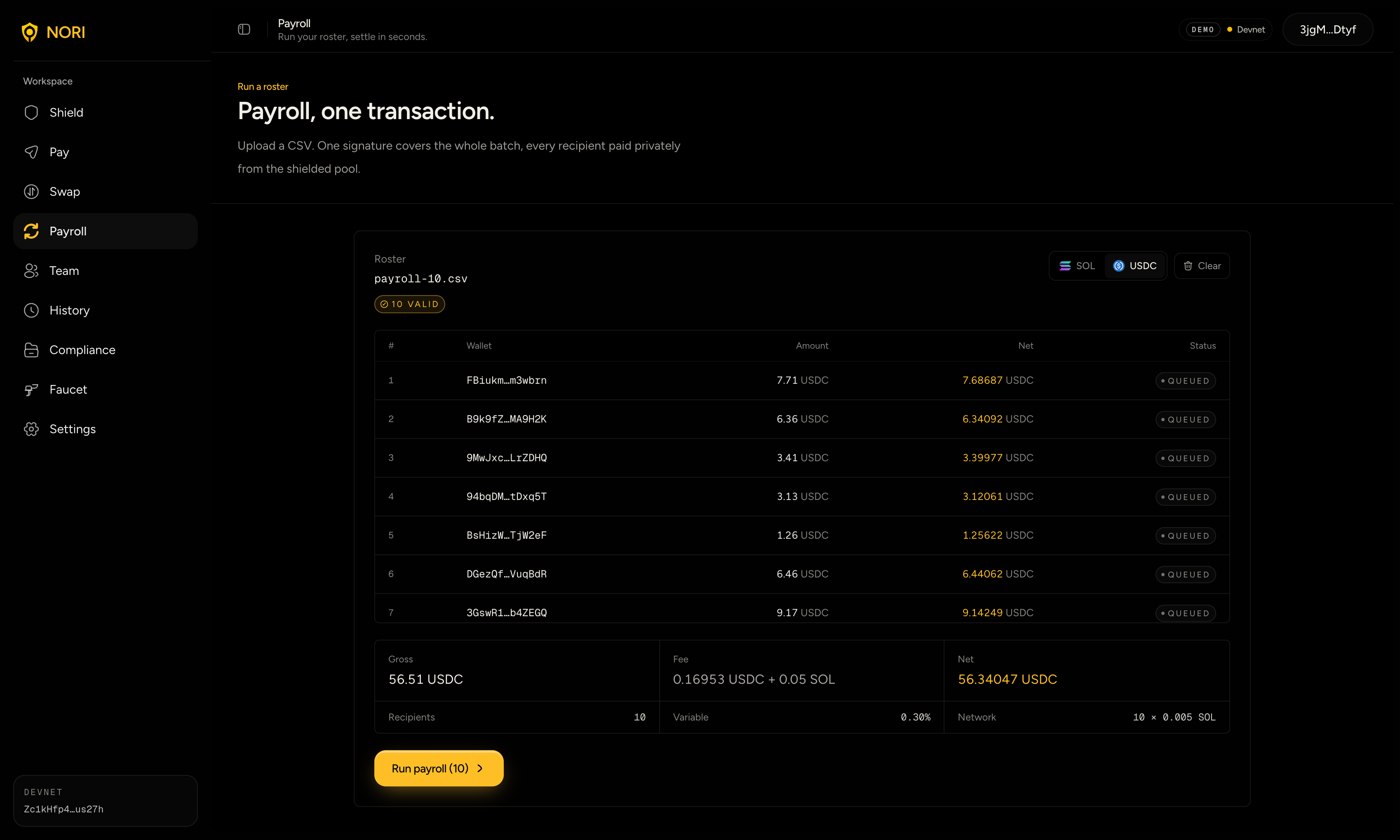Screen dimensions: 1400x840
Task: Click the DEVNET Zc1kHfp4...us27h card
Action: point(105,801)
